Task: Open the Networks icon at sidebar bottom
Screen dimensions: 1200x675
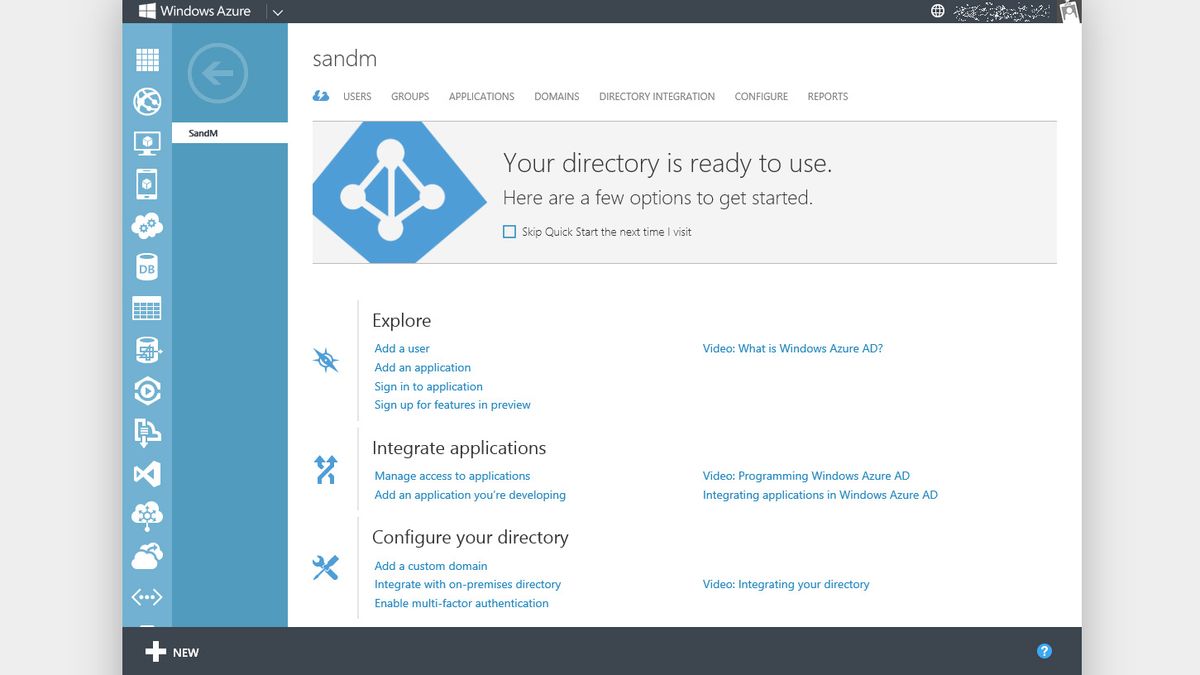Action: pyautogui.click(x=147, y=596)
